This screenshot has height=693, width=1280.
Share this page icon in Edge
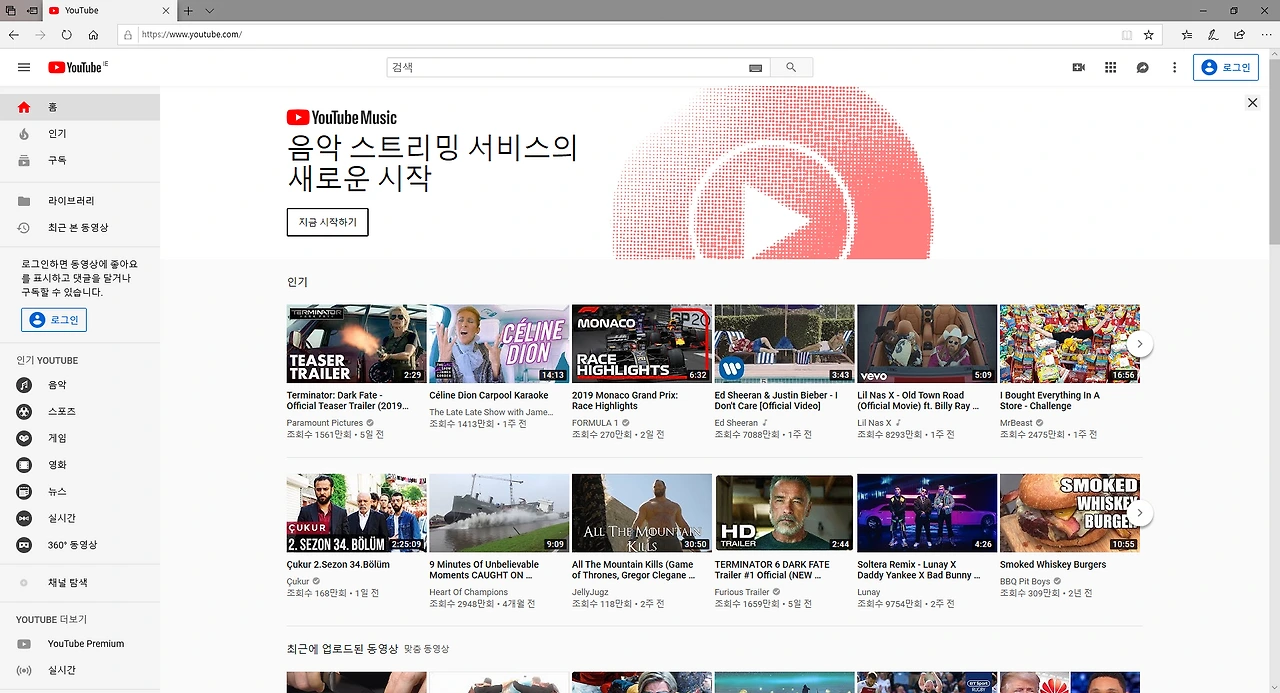tap(1240, 34)
